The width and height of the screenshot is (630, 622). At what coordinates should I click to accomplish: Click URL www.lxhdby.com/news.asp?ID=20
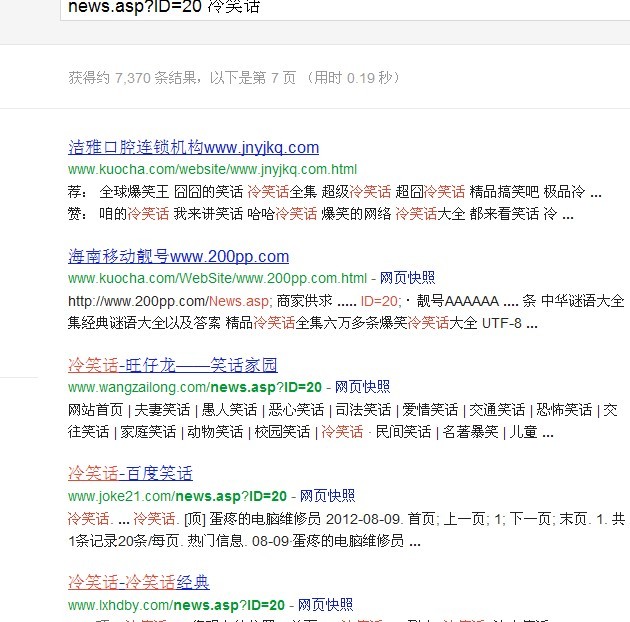(176, 605)
